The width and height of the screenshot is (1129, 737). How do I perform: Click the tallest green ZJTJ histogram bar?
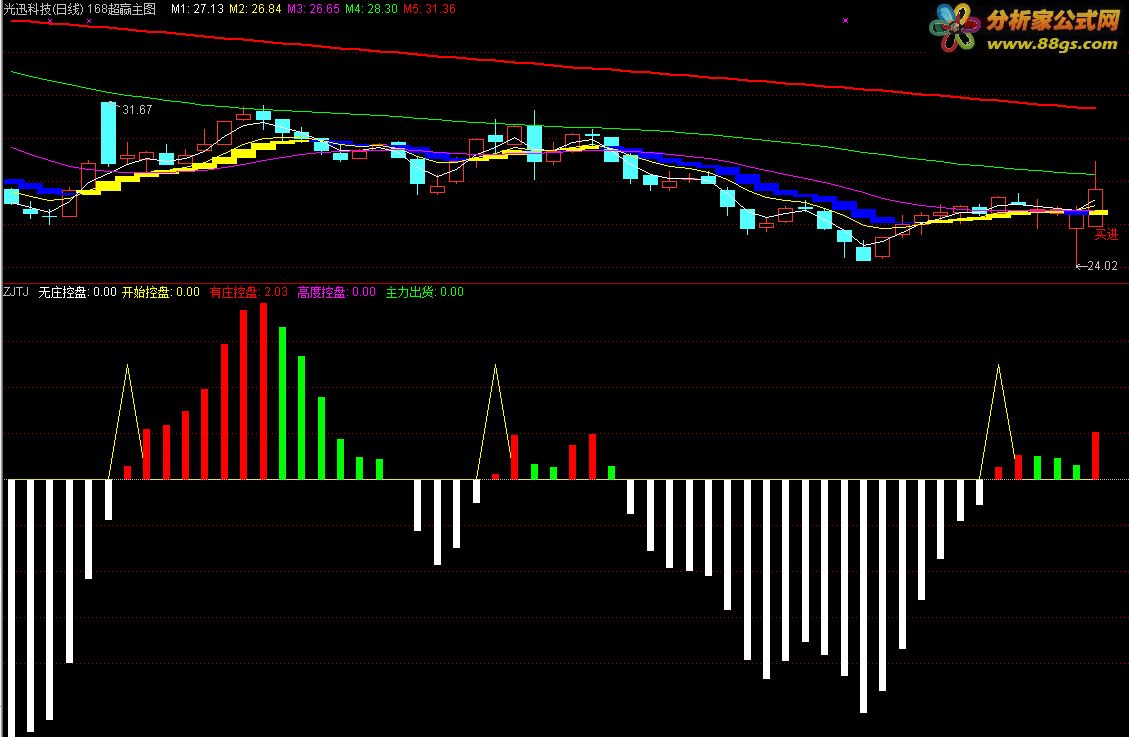[x=282, y=403]
